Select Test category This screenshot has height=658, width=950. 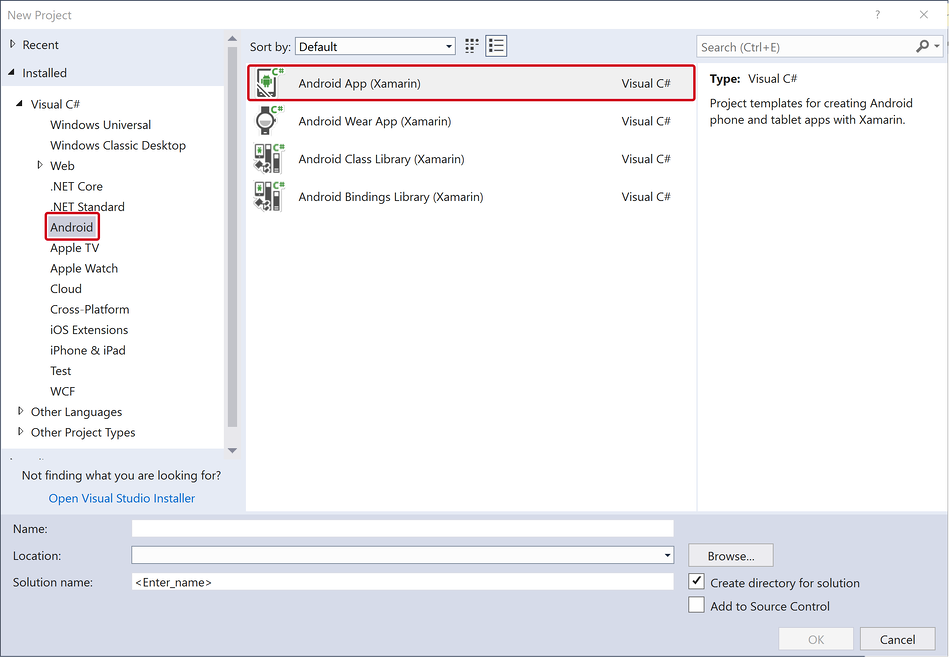pyautogui.click(x=60, y=371)
